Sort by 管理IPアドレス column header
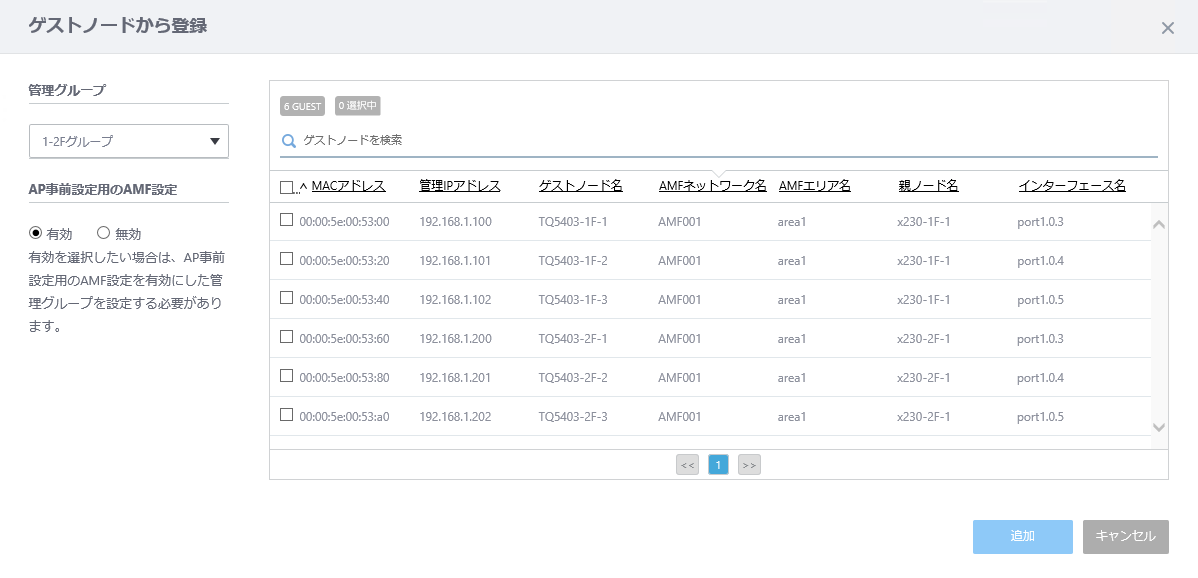The image size is (1198, 578). [x=460, y=186]
